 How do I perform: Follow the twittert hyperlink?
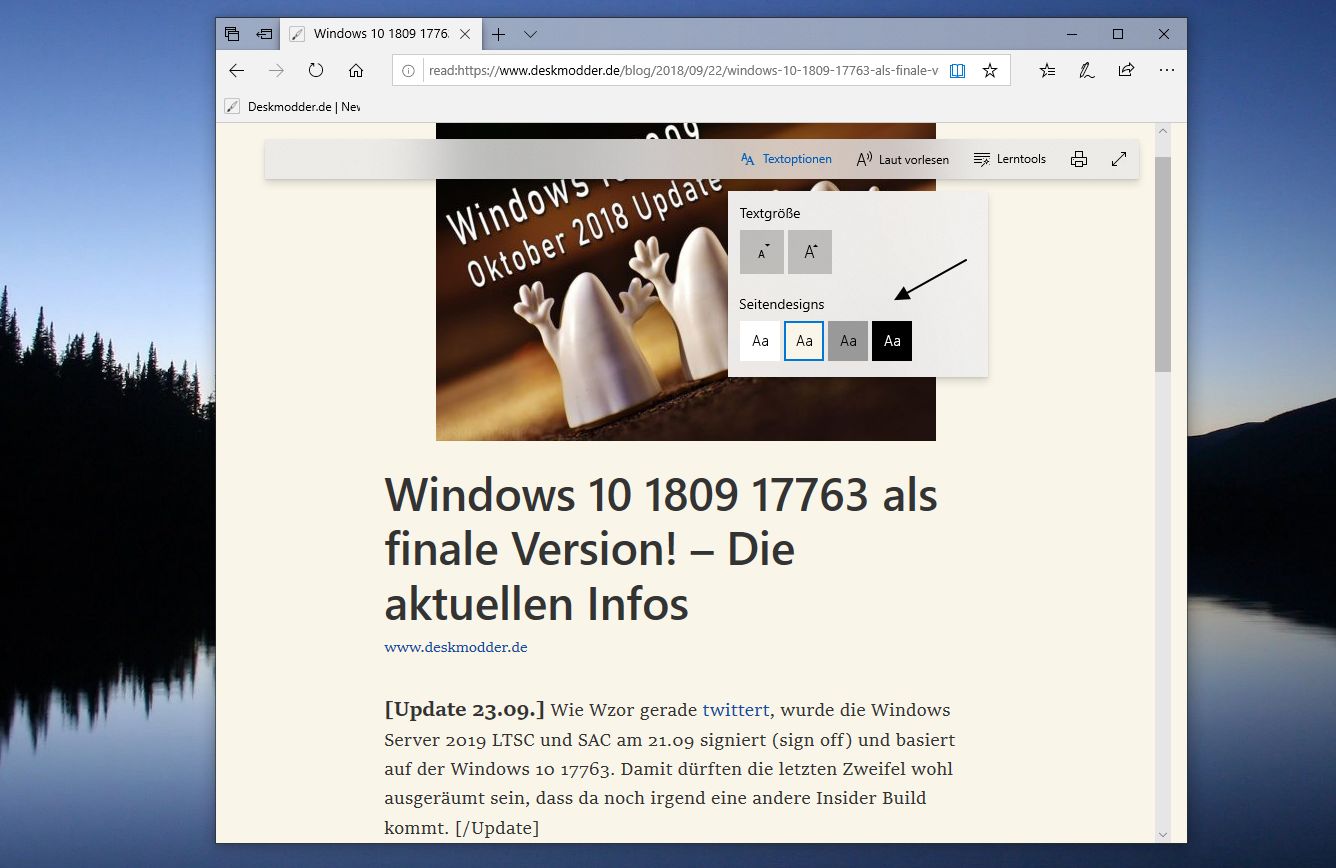736,710
